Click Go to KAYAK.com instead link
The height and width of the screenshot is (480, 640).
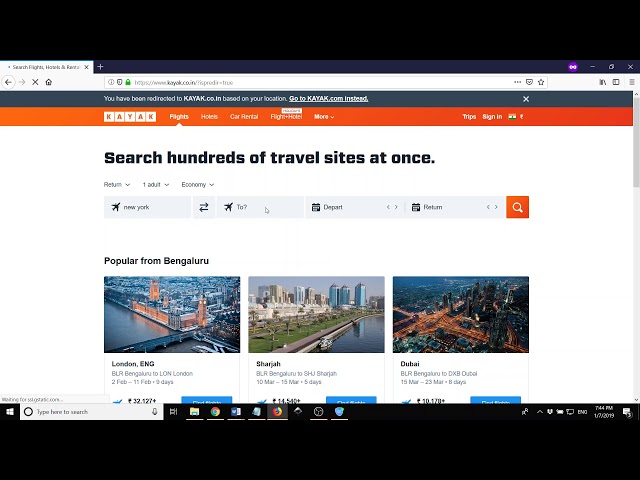coord(329,99)
